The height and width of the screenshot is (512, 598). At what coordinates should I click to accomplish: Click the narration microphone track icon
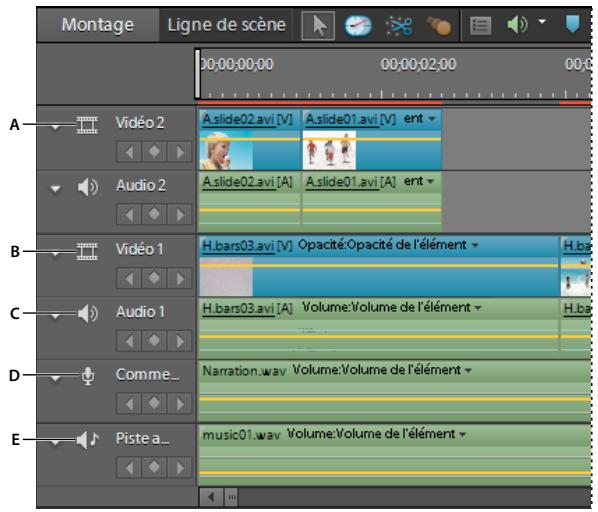[88, 376]
